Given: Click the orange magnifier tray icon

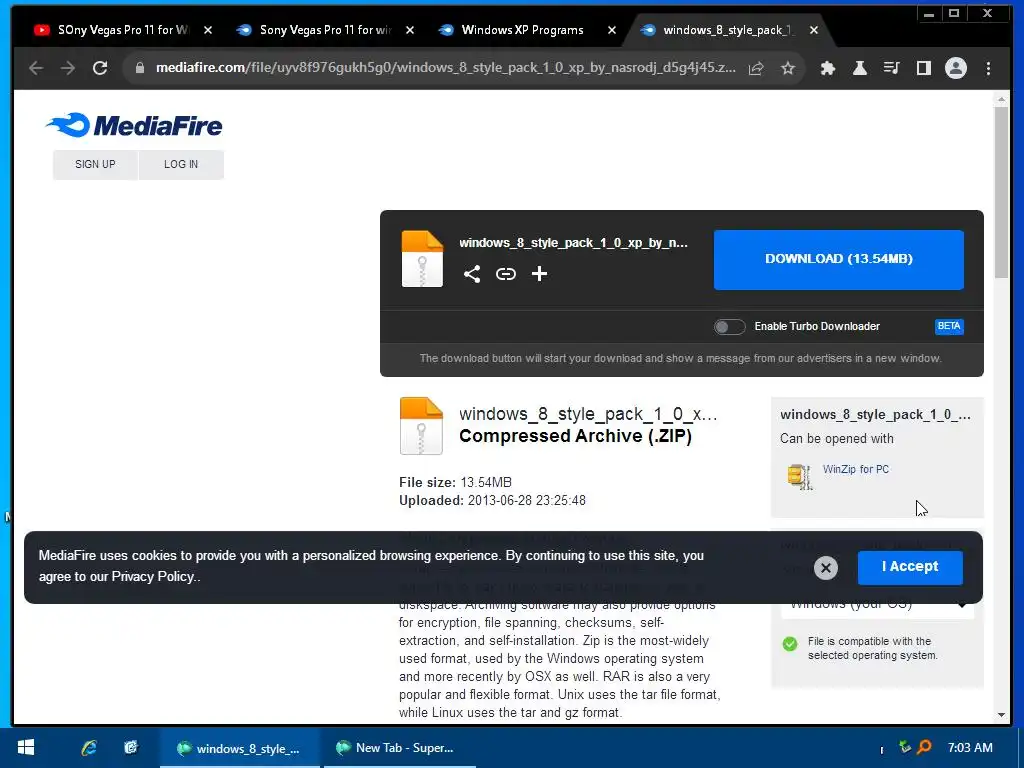Looking at the screenshot, I should tap(924, 746).
